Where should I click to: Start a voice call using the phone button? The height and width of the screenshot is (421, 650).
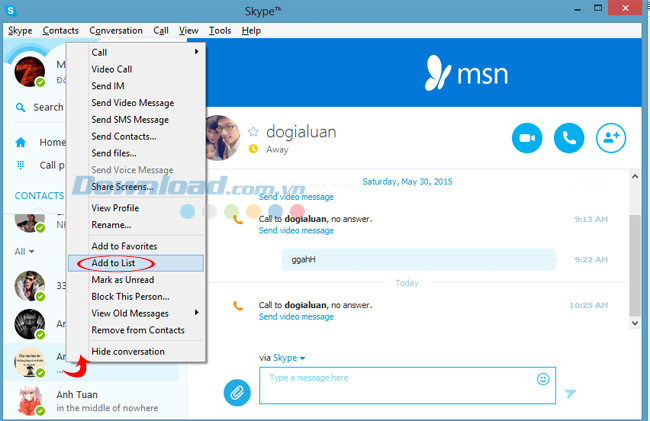tap(569, 138)
